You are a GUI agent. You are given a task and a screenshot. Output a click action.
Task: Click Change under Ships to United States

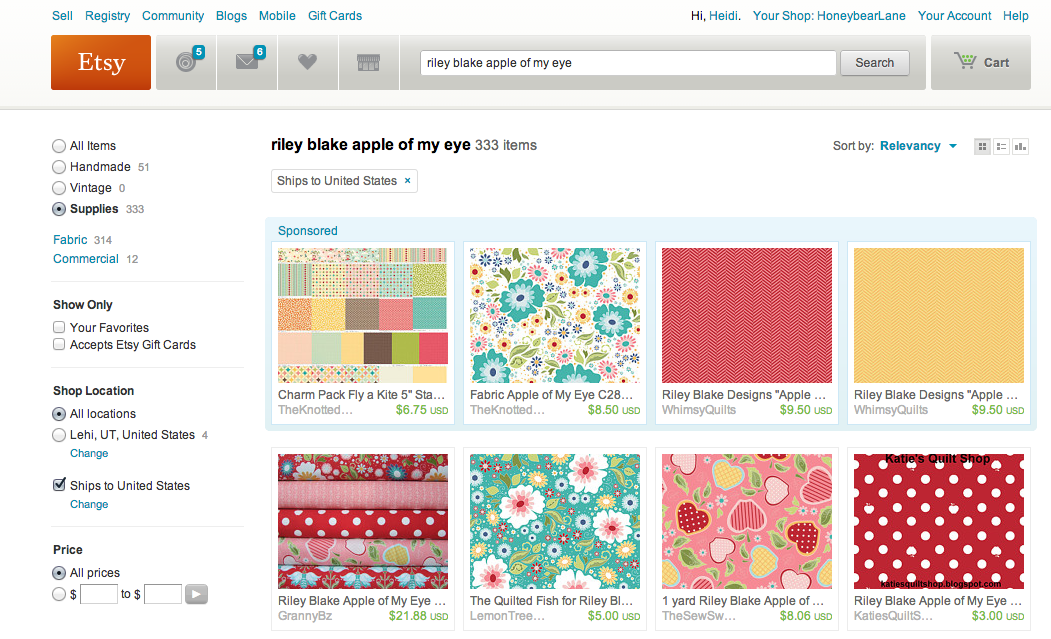tap(89, 504)
